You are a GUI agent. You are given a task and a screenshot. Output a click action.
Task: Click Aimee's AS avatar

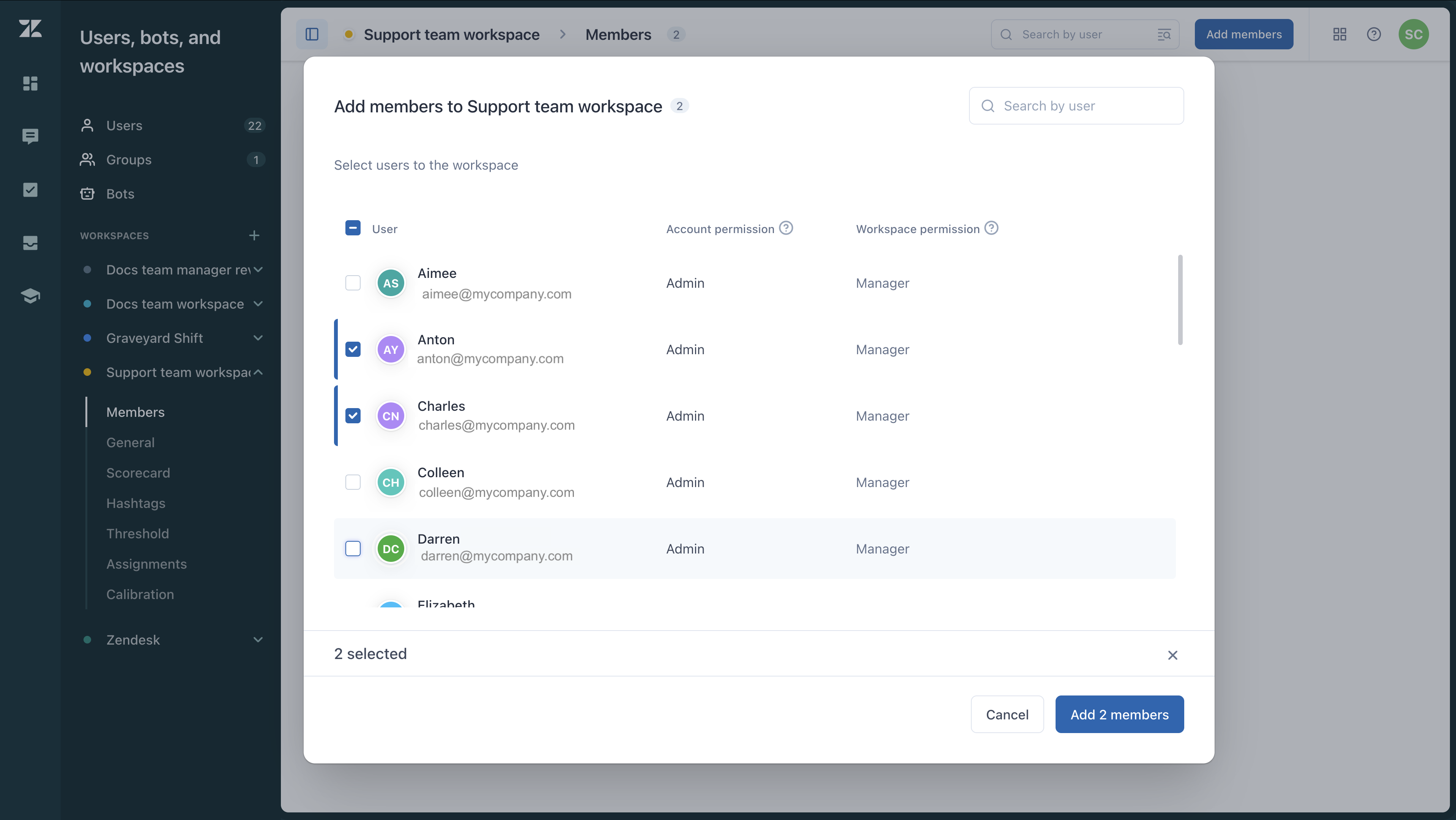click(x=391, y=283)
